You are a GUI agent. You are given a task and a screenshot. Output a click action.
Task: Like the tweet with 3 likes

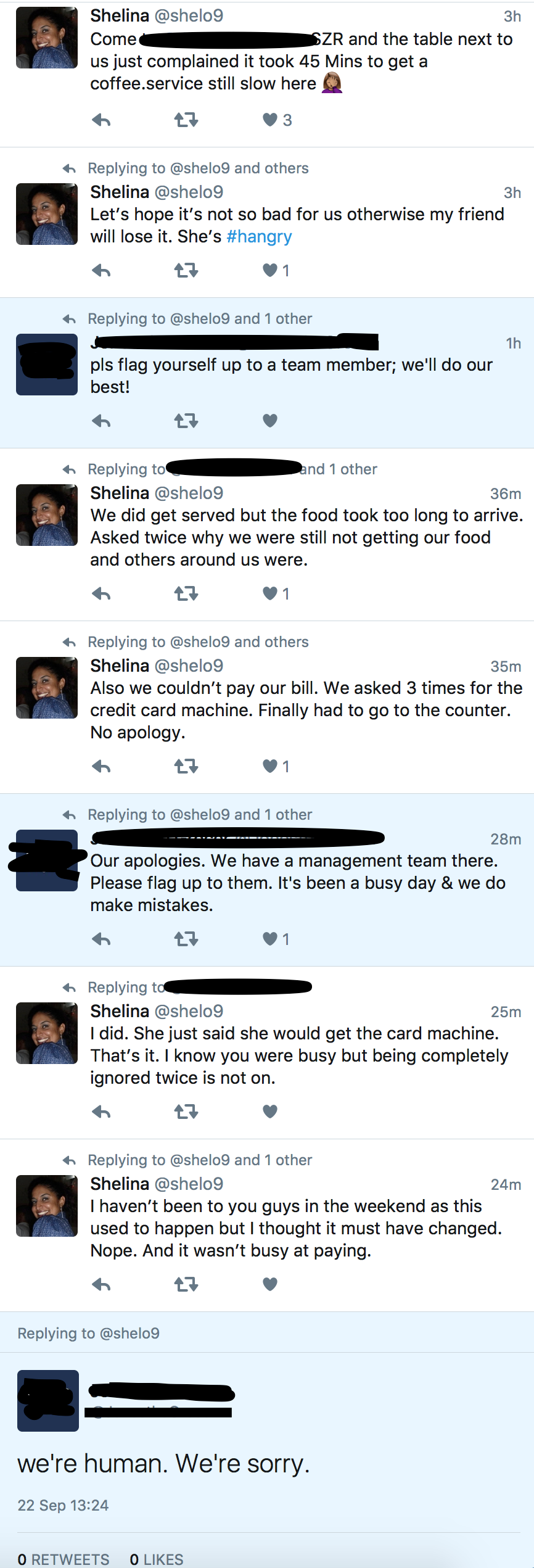(x=270, y=120)
